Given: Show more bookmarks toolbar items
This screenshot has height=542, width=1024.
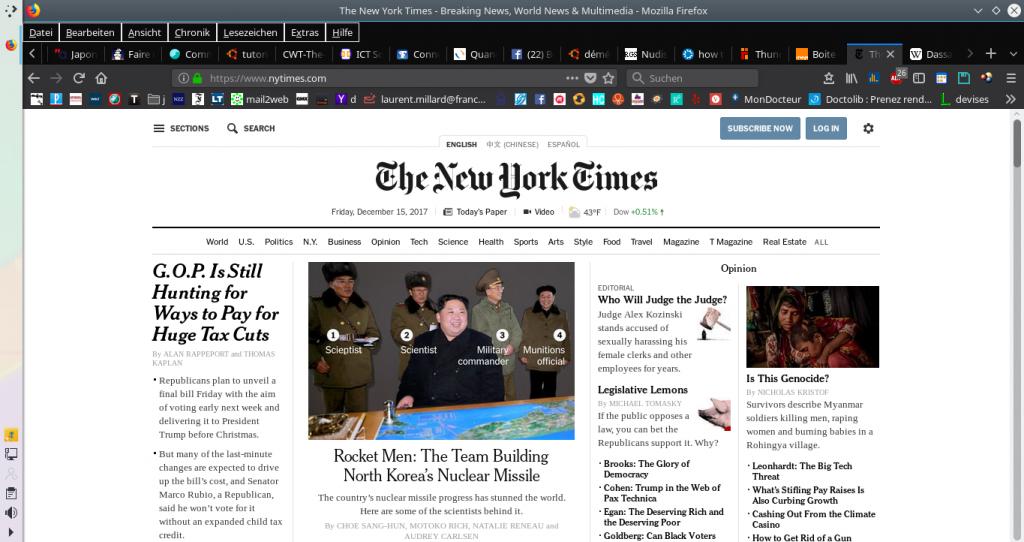Looking at the screenshot, I should [1011, 99].
